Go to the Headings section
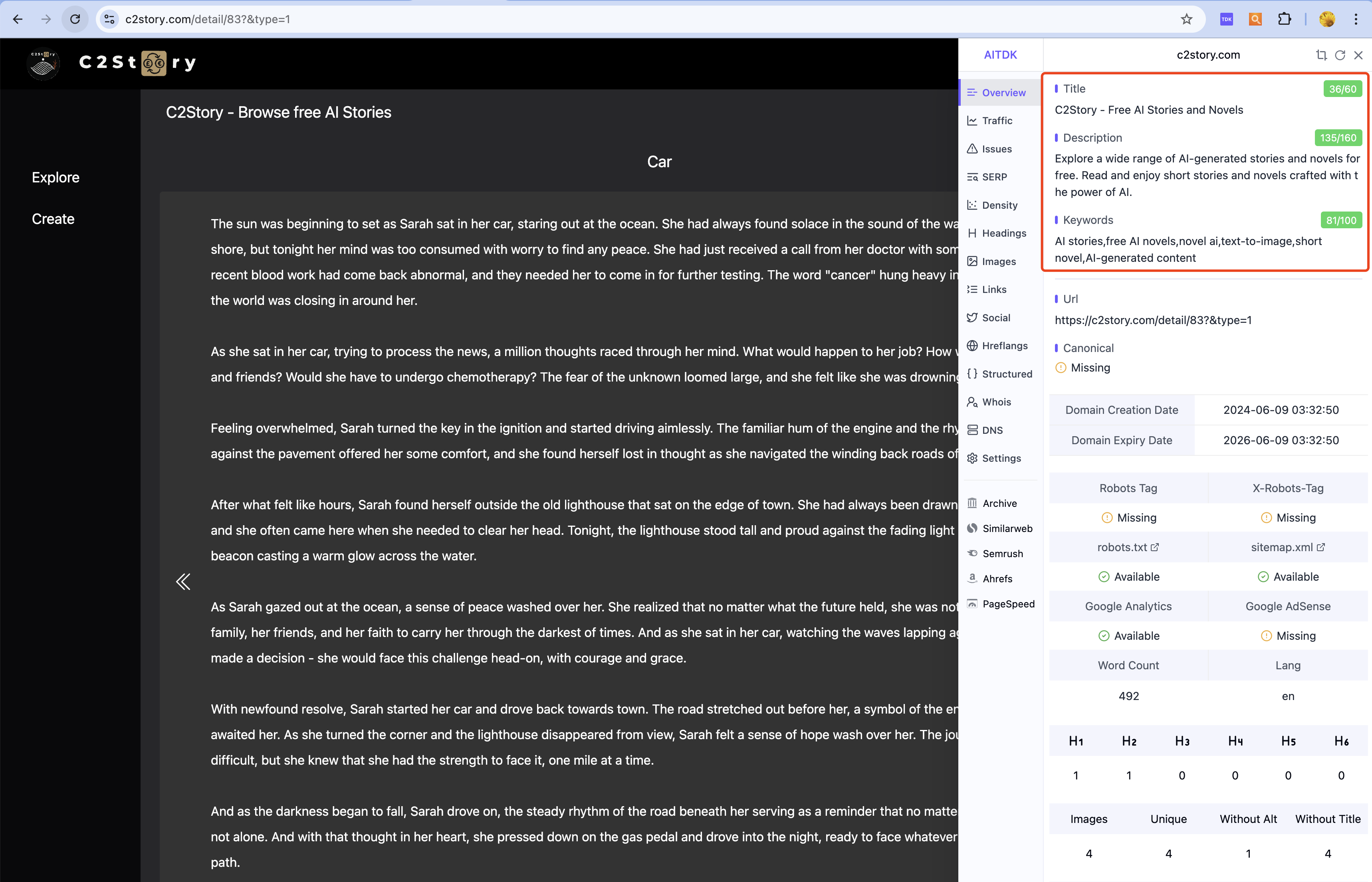 (x=999, y=233)
